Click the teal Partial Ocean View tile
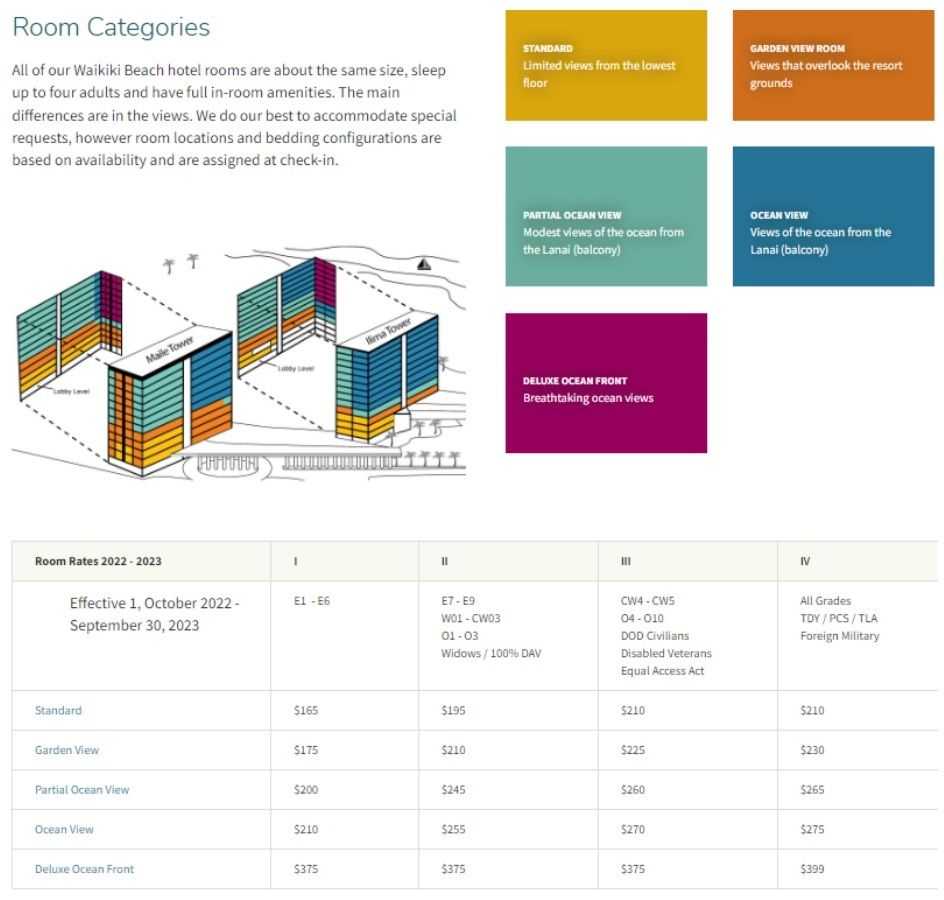The height and width of the screenshot is (900, 944). click(605, 216)
